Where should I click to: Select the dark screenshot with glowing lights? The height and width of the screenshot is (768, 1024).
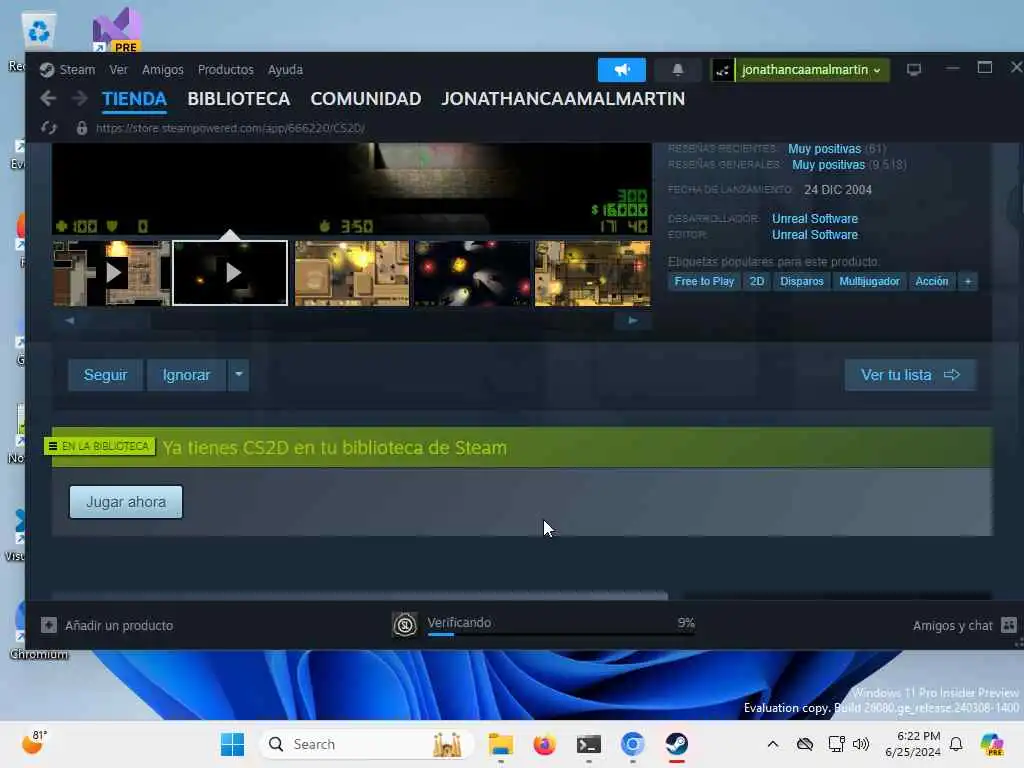(472, 273)
